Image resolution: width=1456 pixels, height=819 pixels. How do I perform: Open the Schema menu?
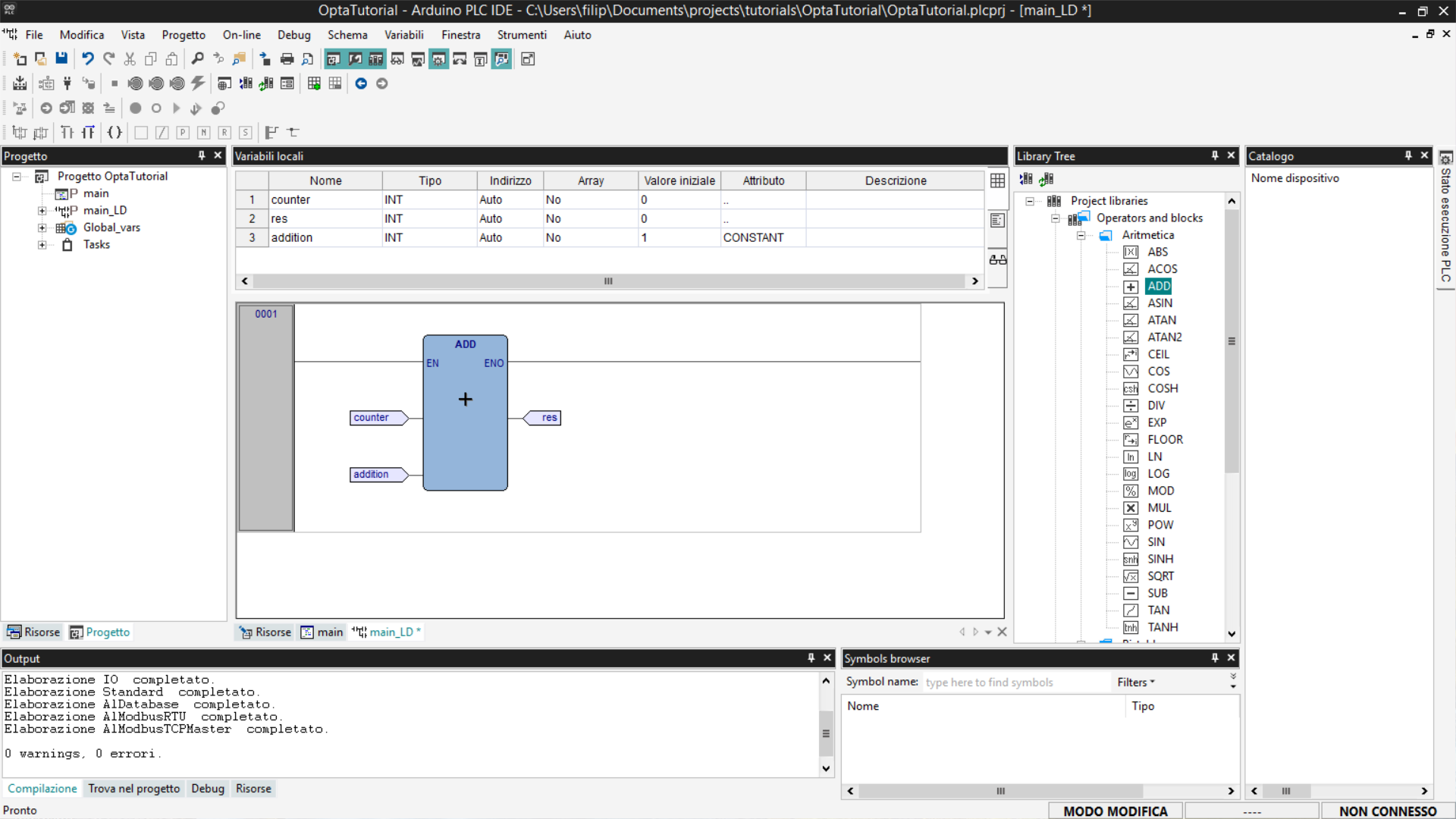347,35
